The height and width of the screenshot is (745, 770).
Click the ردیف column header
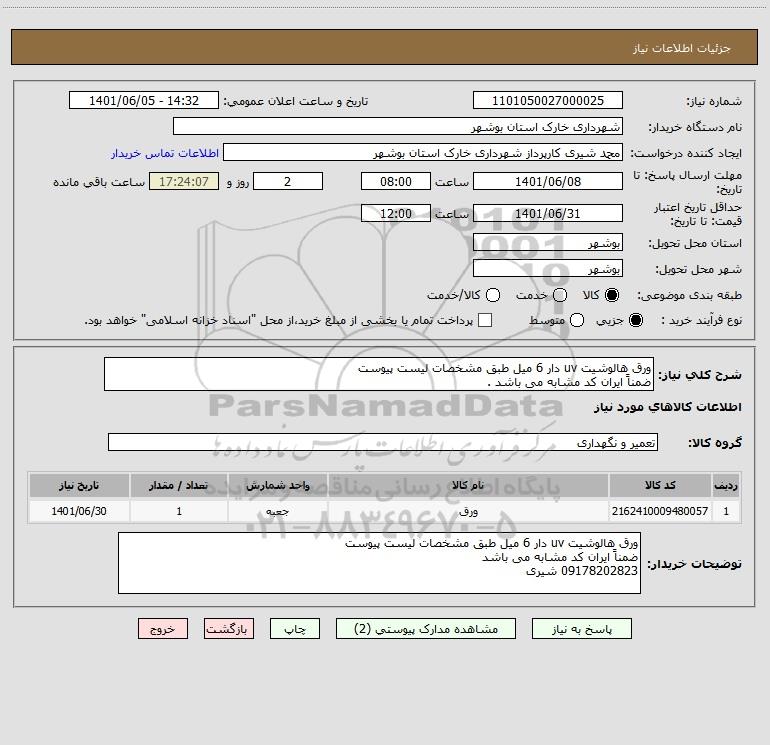click(x=726, y=485)
